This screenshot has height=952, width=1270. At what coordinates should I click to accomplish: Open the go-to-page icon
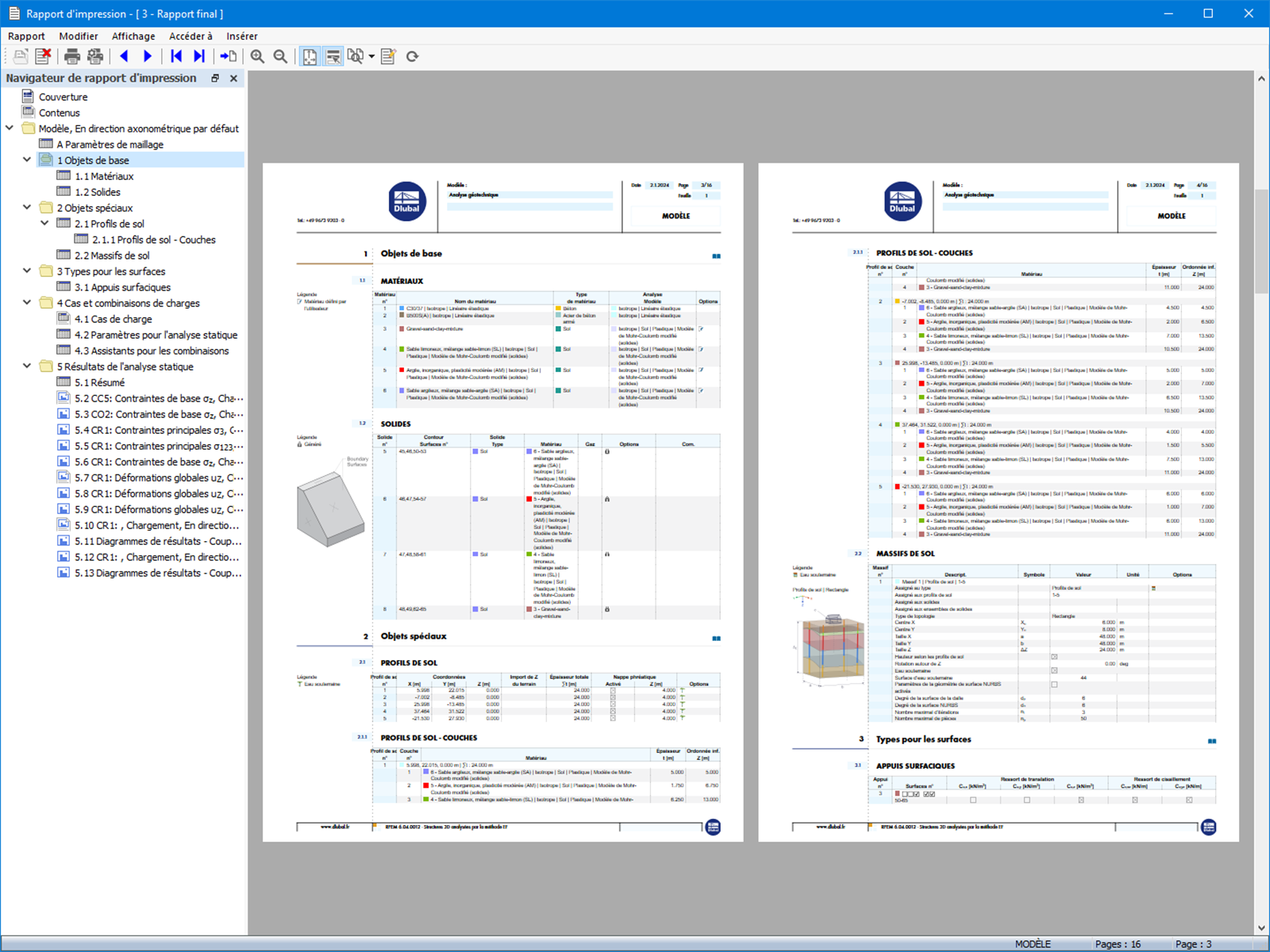coord(229,56)
